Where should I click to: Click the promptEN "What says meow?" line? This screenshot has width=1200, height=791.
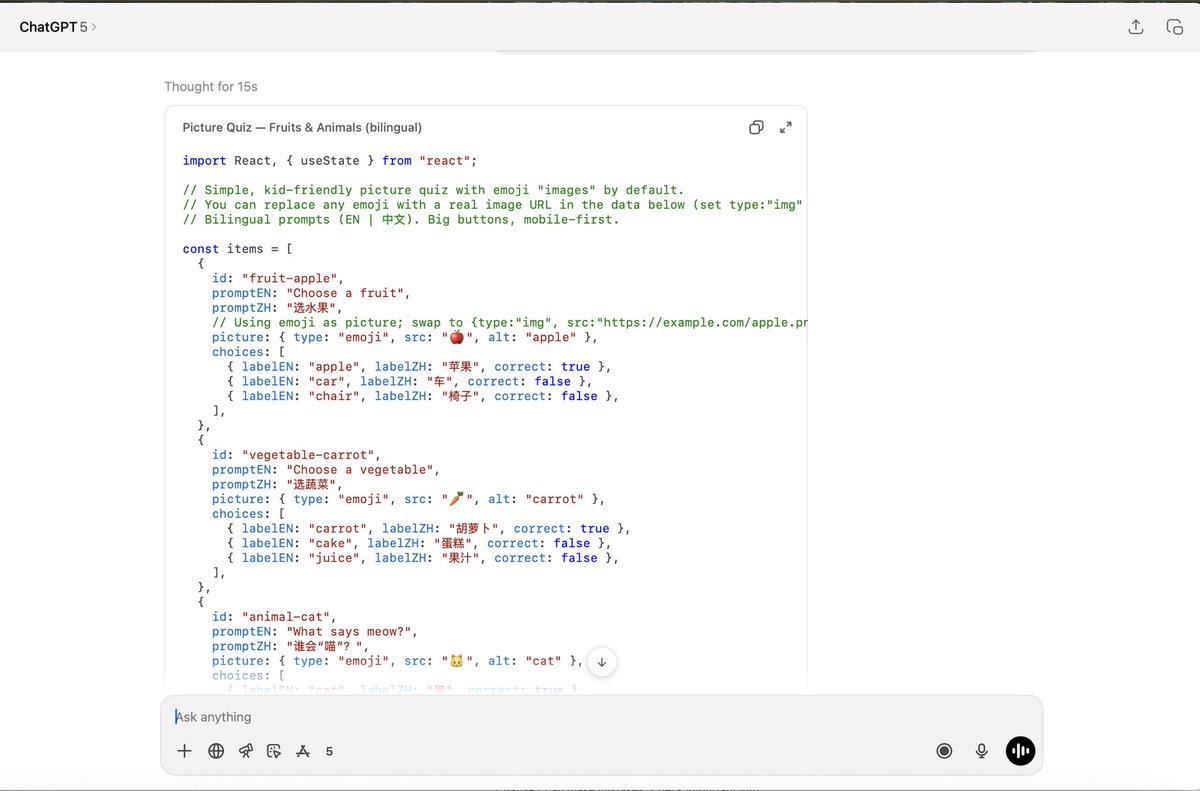[314, 632]
